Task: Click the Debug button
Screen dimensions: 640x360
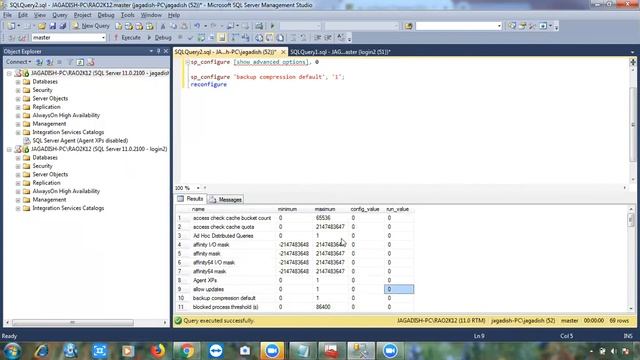Action: pyautogui.click(x=159, y=38)
